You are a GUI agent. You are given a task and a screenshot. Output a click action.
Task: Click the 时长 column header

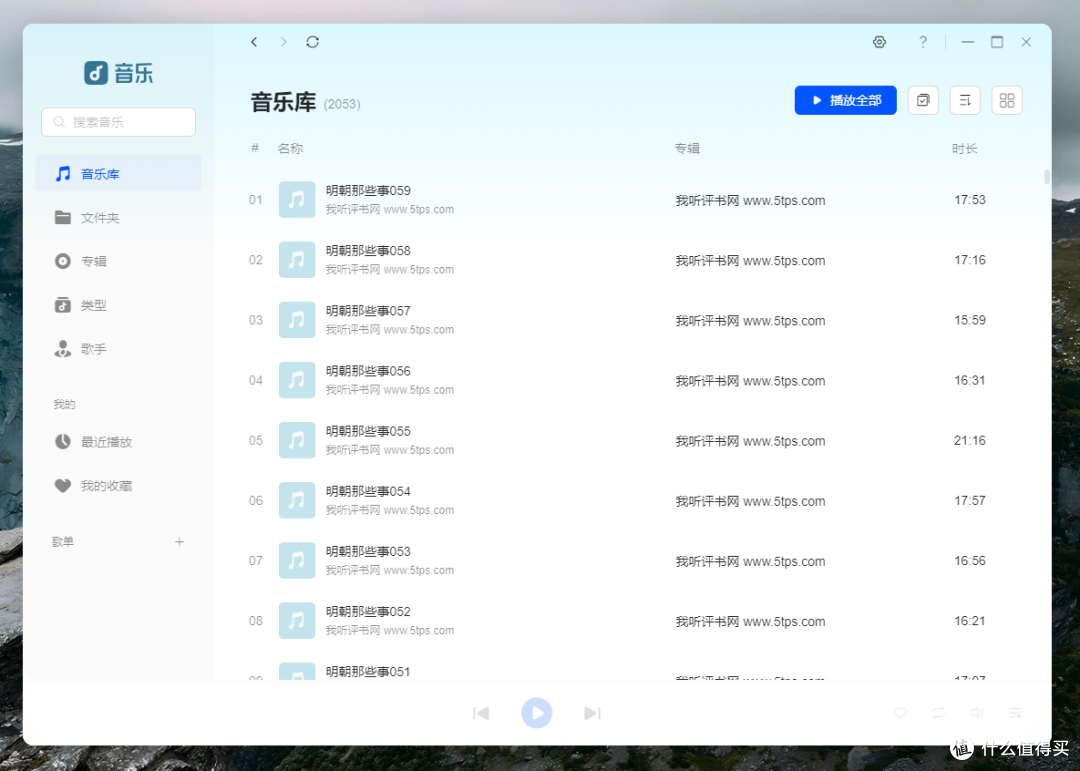964,148
